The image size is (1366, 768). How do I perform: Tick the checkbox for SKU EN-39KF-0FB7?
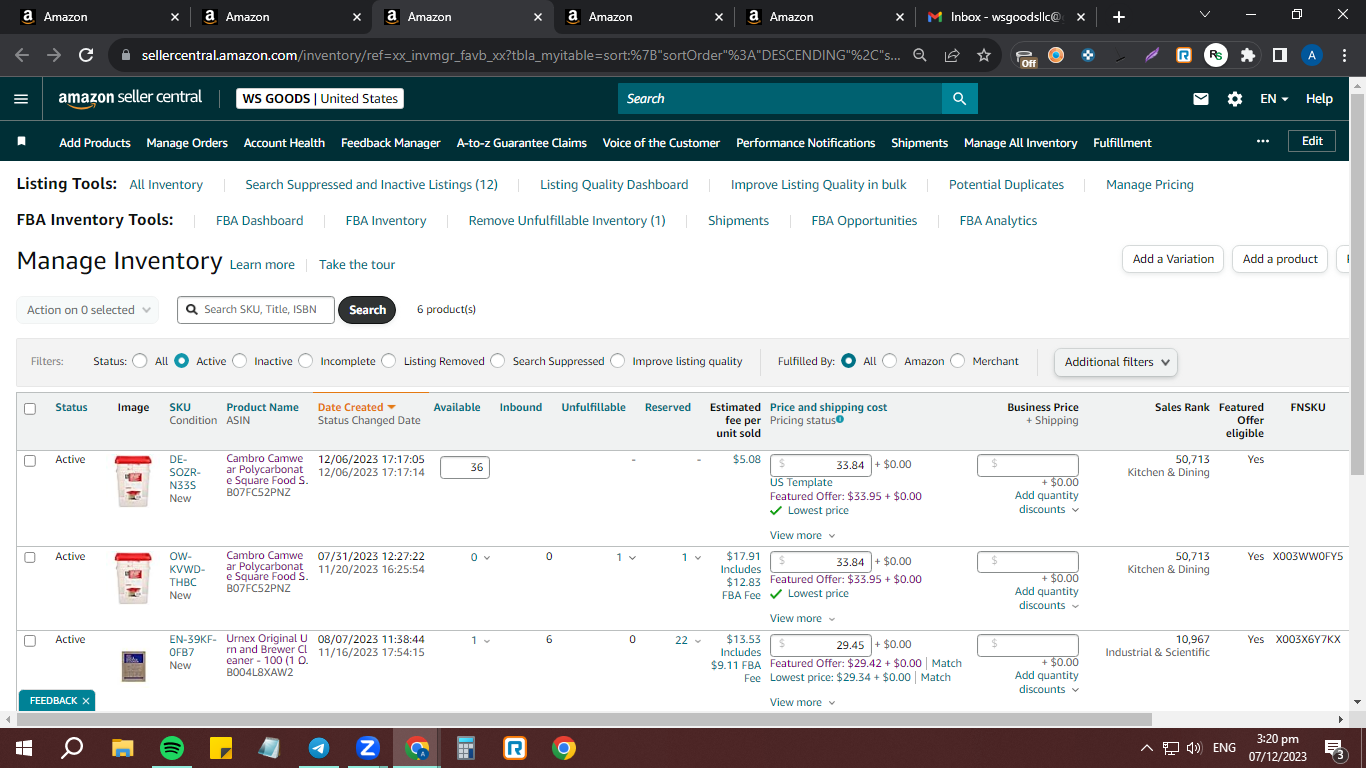tap(30, 640)
